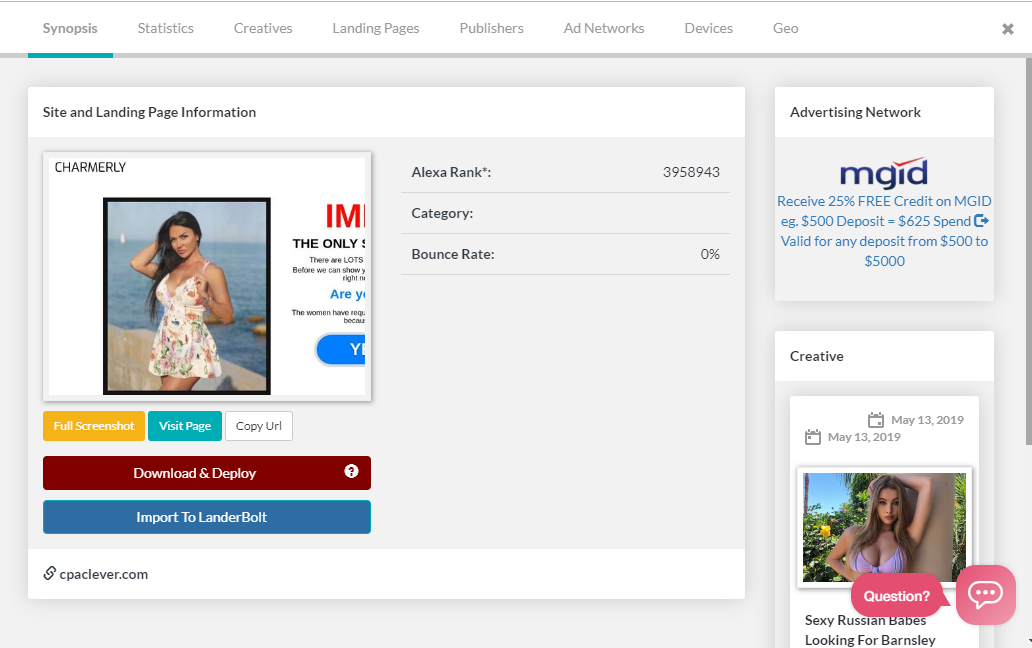Viewport: 1032px width, 648px height.
Task: Go to the Landing Pages tab
Action: click(x=376, y=28)
